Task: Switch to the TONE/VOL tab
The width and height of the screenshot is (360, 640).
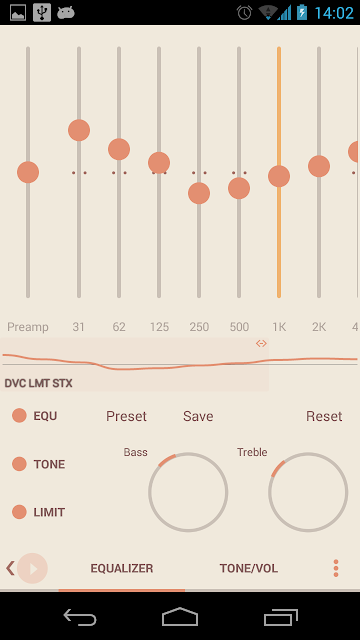Action: click(x=249, y=568)
